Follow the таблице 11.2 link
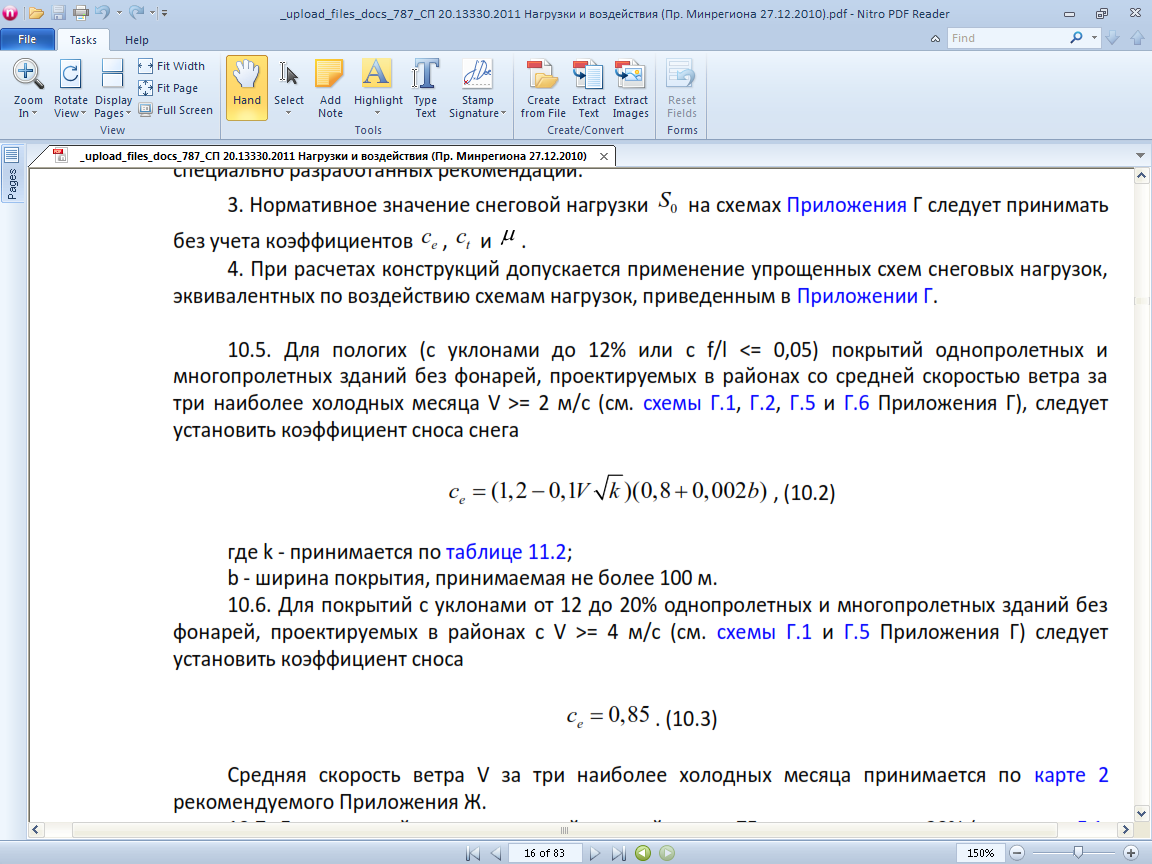Viewport: 1152px width, 864px height. point(506,552)
